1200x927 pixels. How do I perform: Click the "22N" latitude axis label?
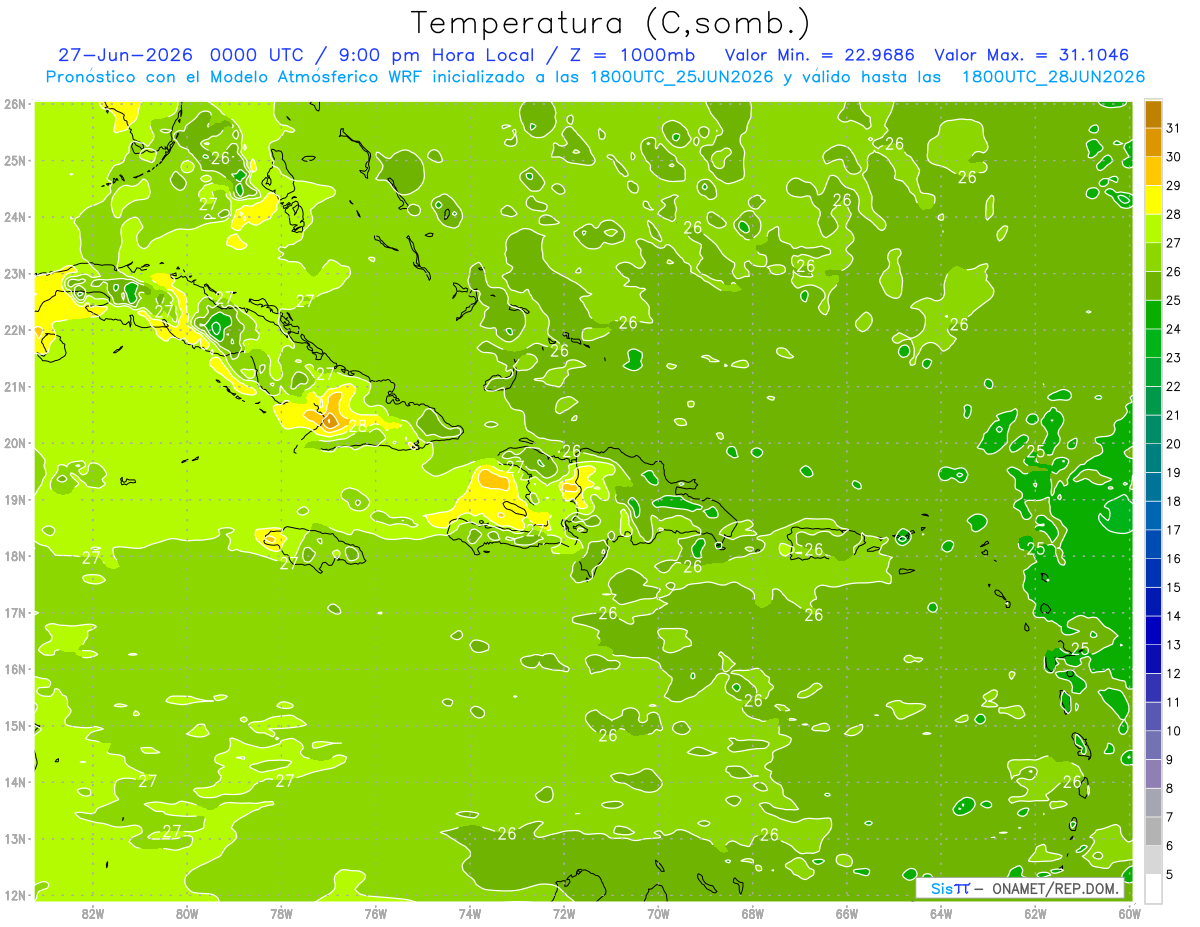[x=15, y=330]
